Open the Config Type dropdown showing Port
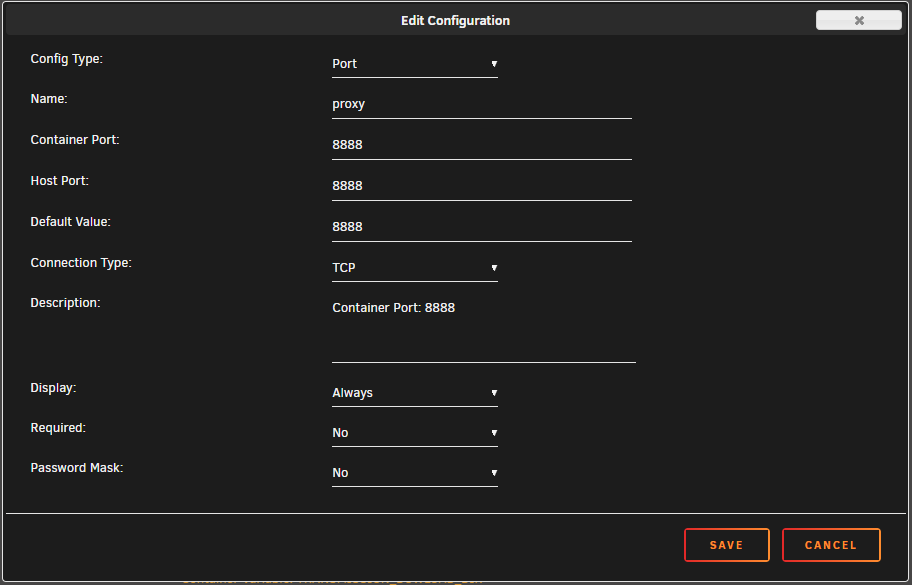 [x=415, y=64]
